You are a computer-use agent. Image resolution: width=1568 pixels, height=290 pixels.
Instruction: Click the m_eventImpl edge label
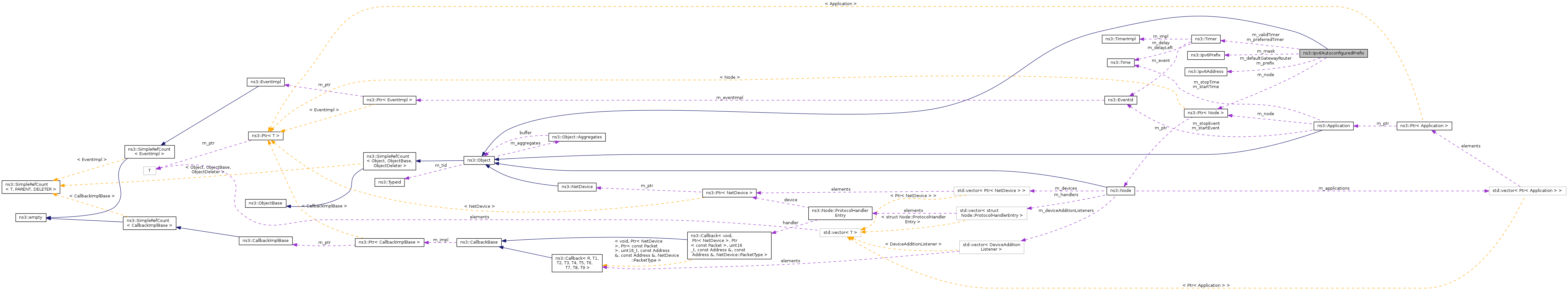click(x=729, y=97)
